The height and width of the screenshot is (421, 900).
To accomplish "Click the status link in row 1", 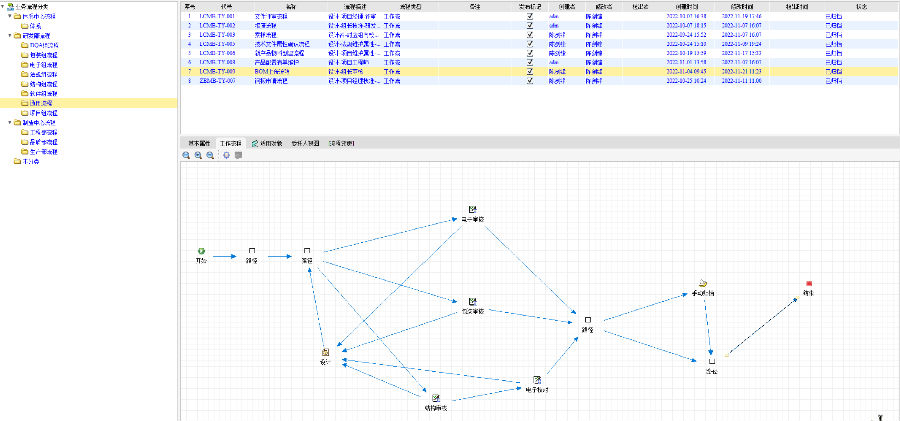I will pos(835,17).
